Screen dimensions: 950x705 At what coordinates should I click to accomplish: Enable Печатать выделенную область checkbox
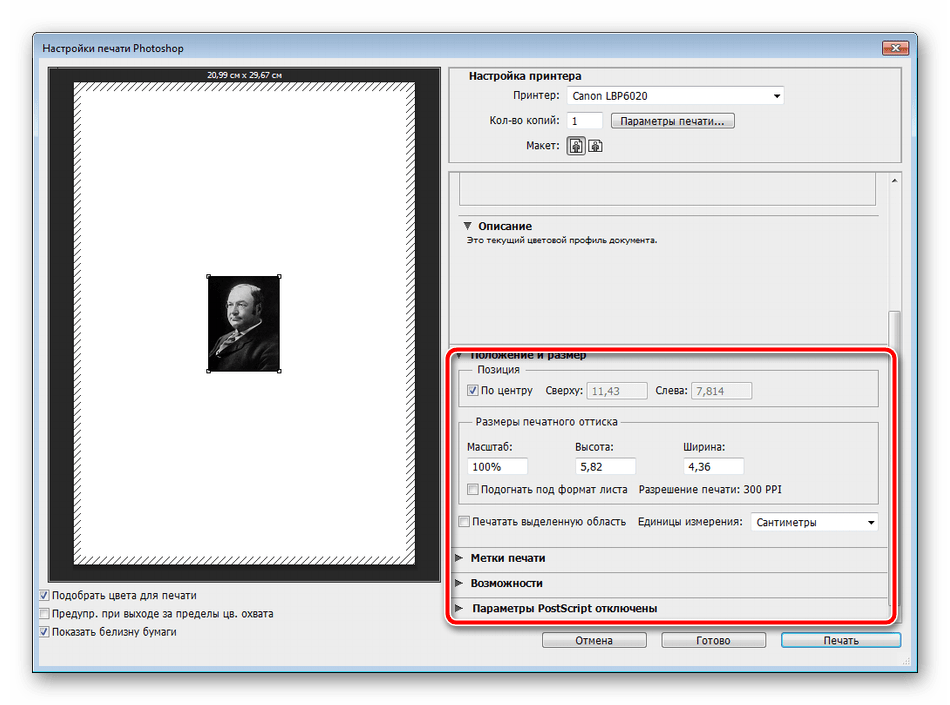464,521
